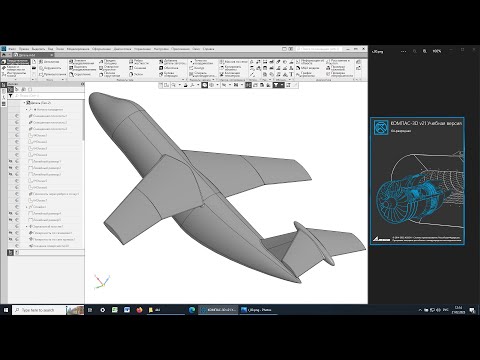
Task: Click the active filter funnel in view toolbar
Action: (x=276, y=85)
